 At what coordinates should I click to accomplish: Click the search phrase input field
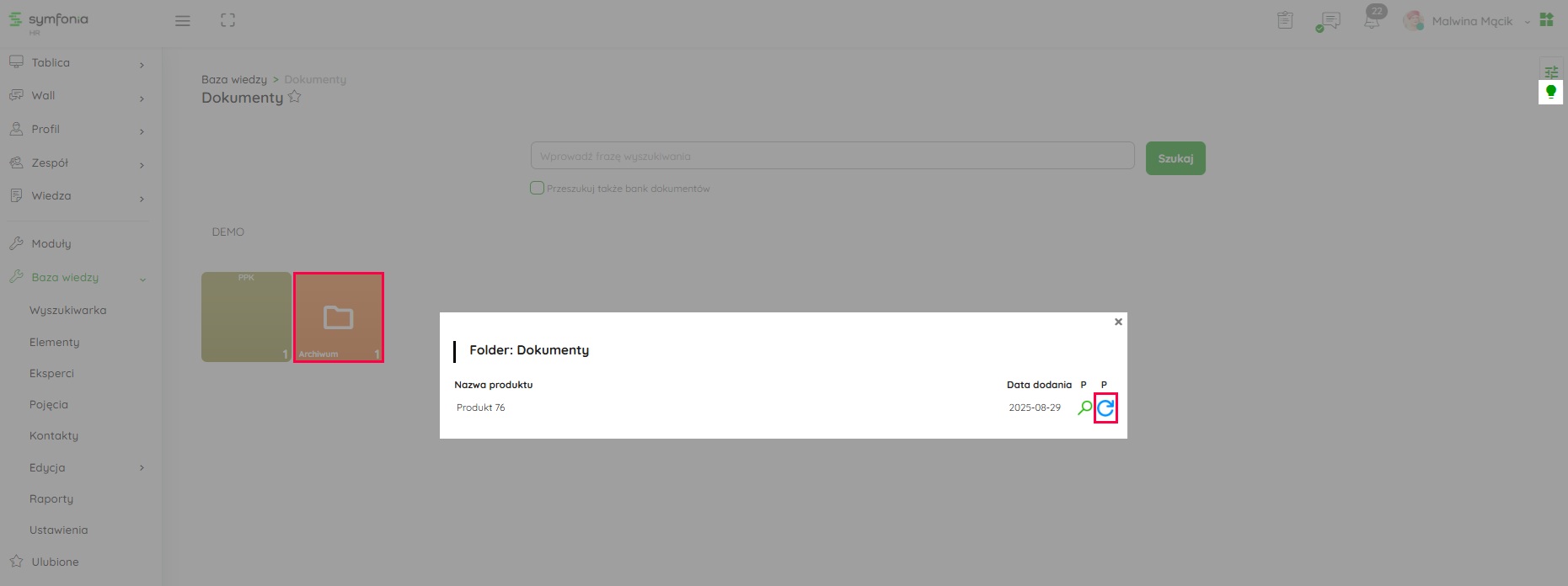click(x=832, y=156)
